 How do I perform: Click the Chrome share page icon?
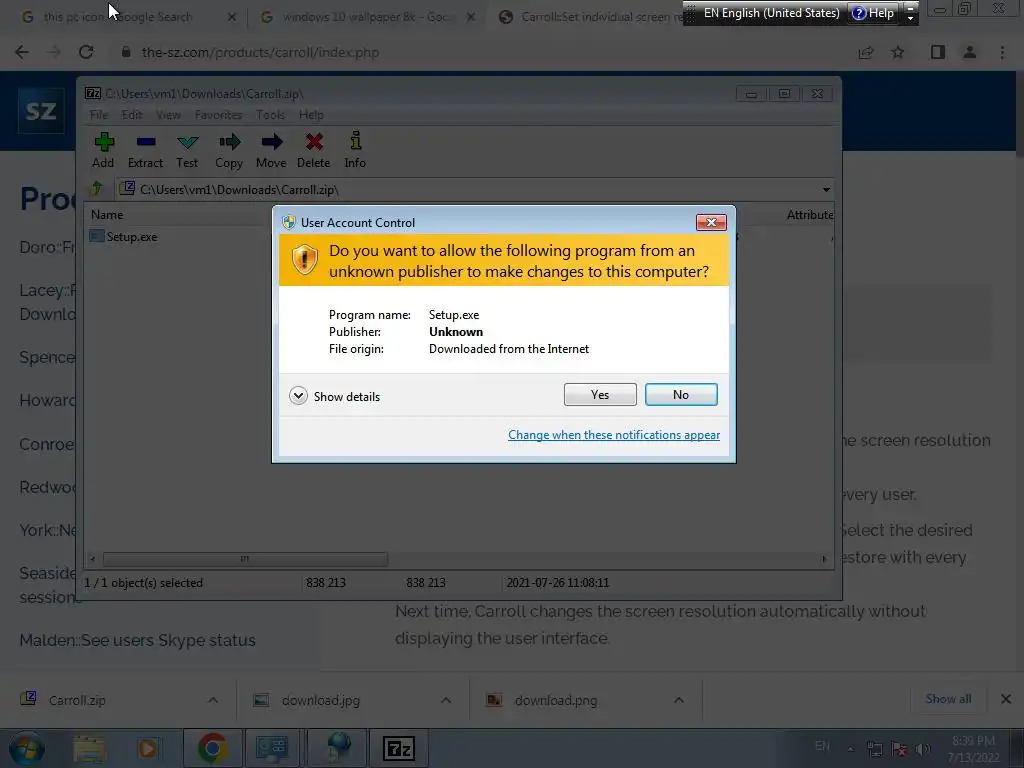click(866, 52)
